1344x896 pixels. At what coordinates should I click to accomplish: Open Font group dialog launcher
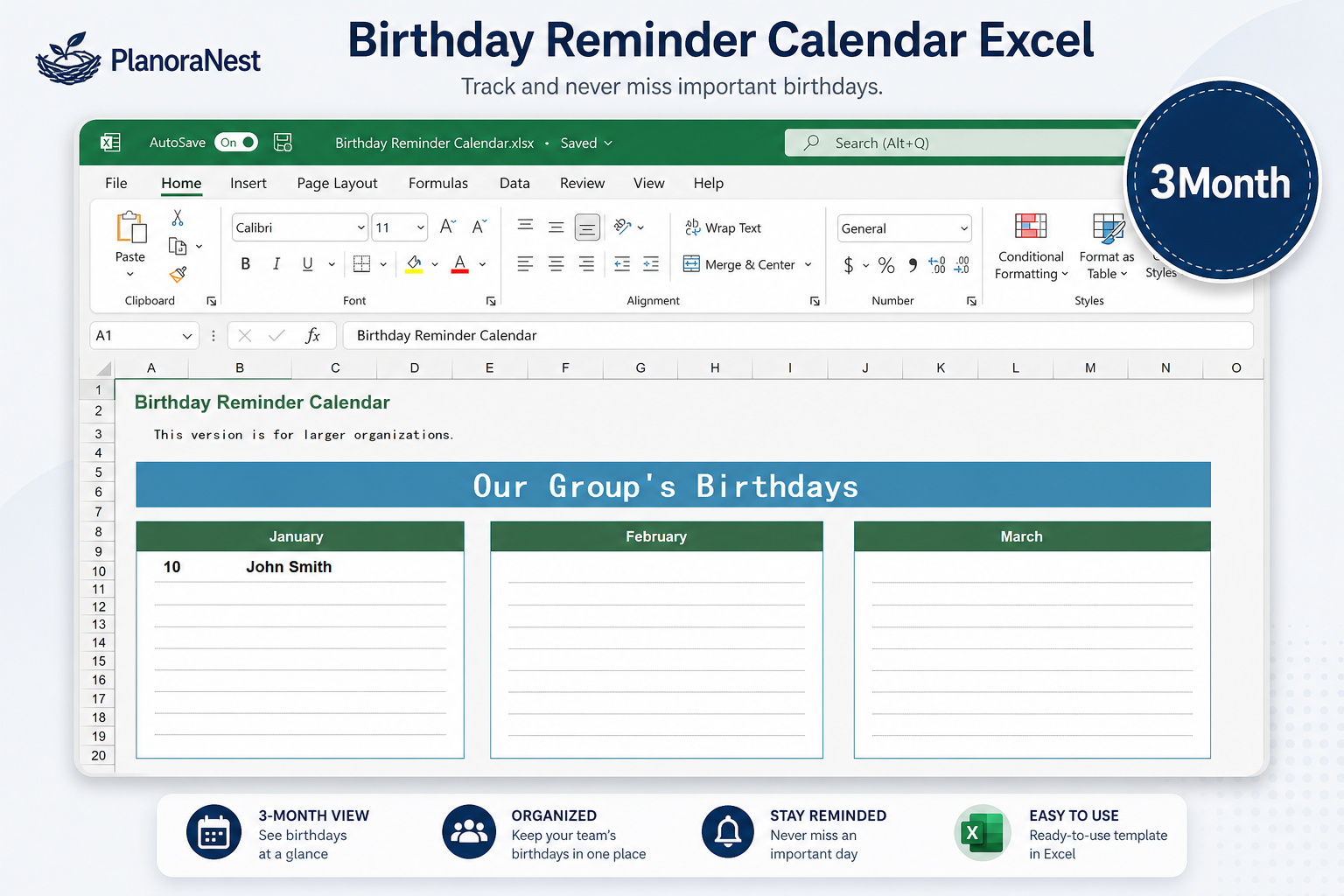pyautogui.click(x=491, y=301)
